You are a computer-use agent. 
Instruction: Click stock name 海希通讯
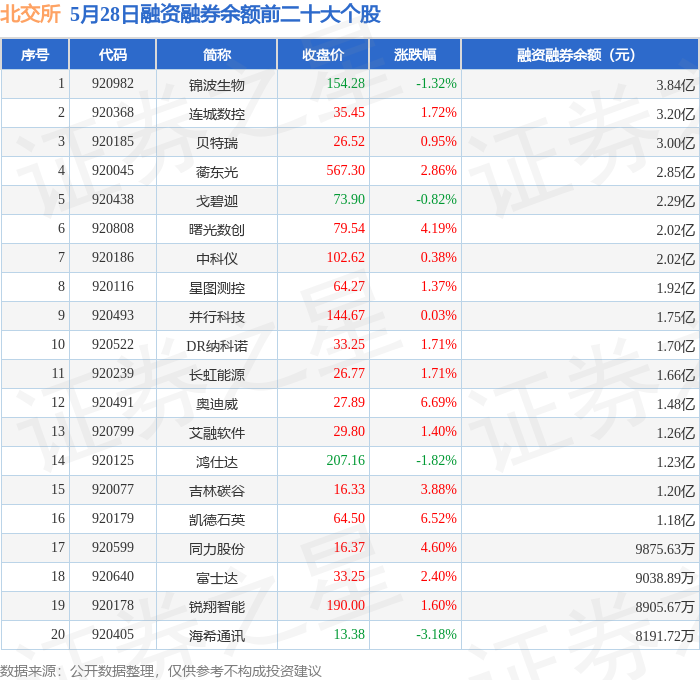pyautogui.click(x=217, y=636)
